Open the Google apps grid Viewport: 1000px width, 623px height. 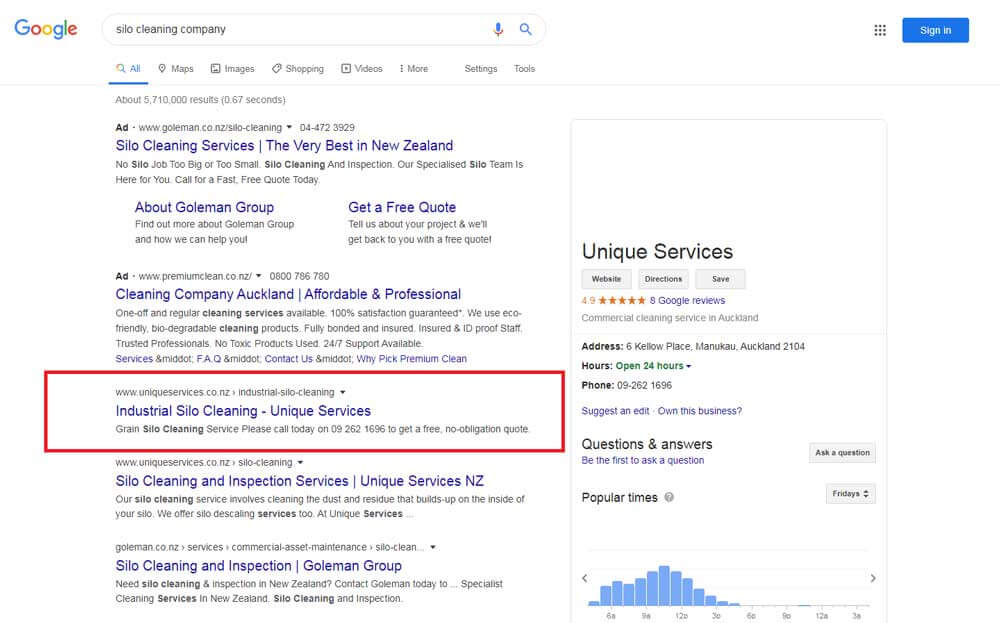point(880,30)
